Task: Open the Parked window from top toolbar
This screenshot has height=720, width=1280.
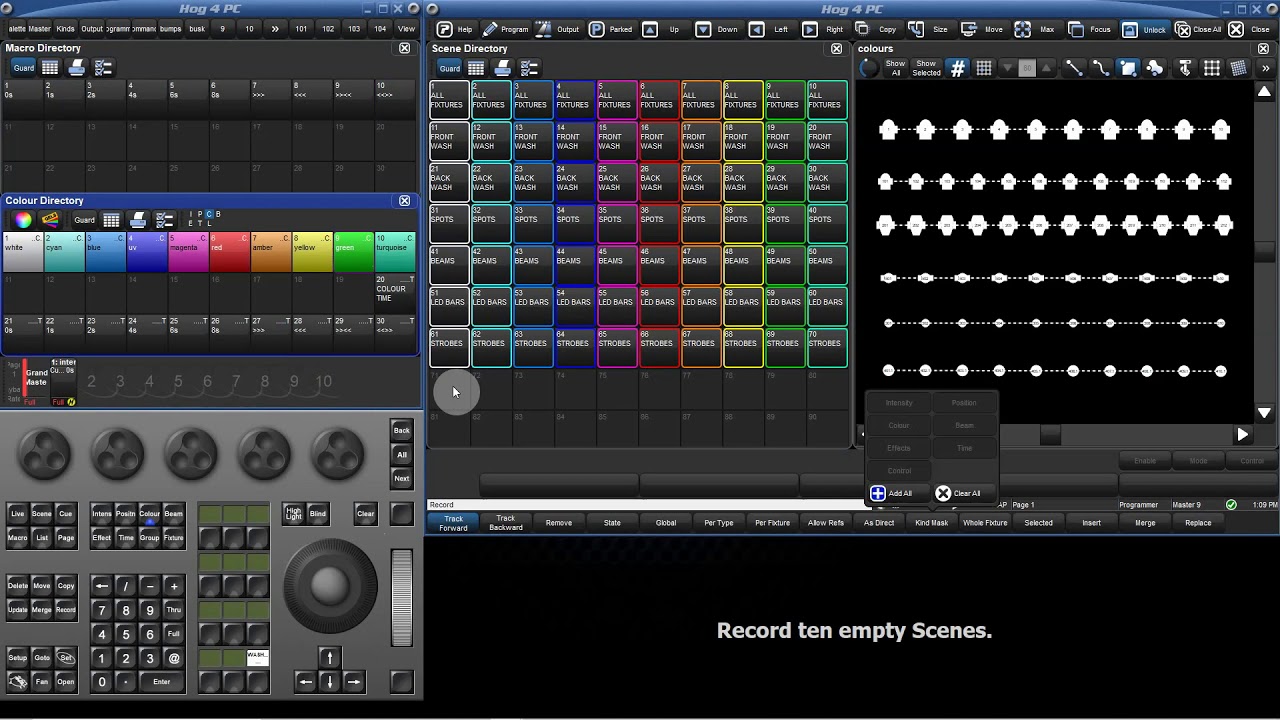Action: 611,29
